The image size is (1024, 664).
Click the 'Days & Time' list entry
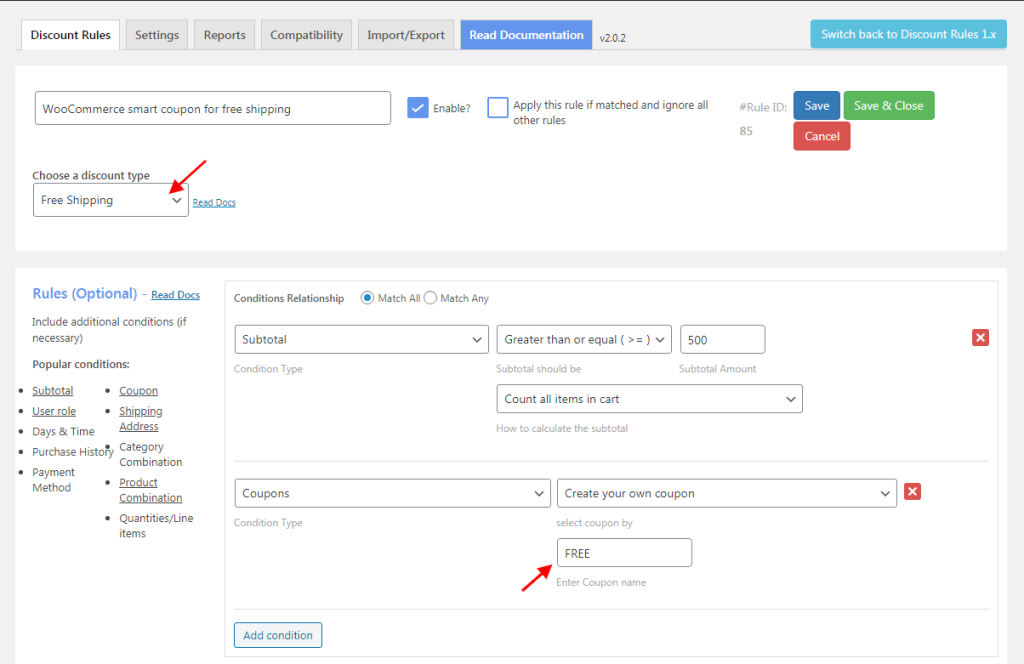pos(63,432)
